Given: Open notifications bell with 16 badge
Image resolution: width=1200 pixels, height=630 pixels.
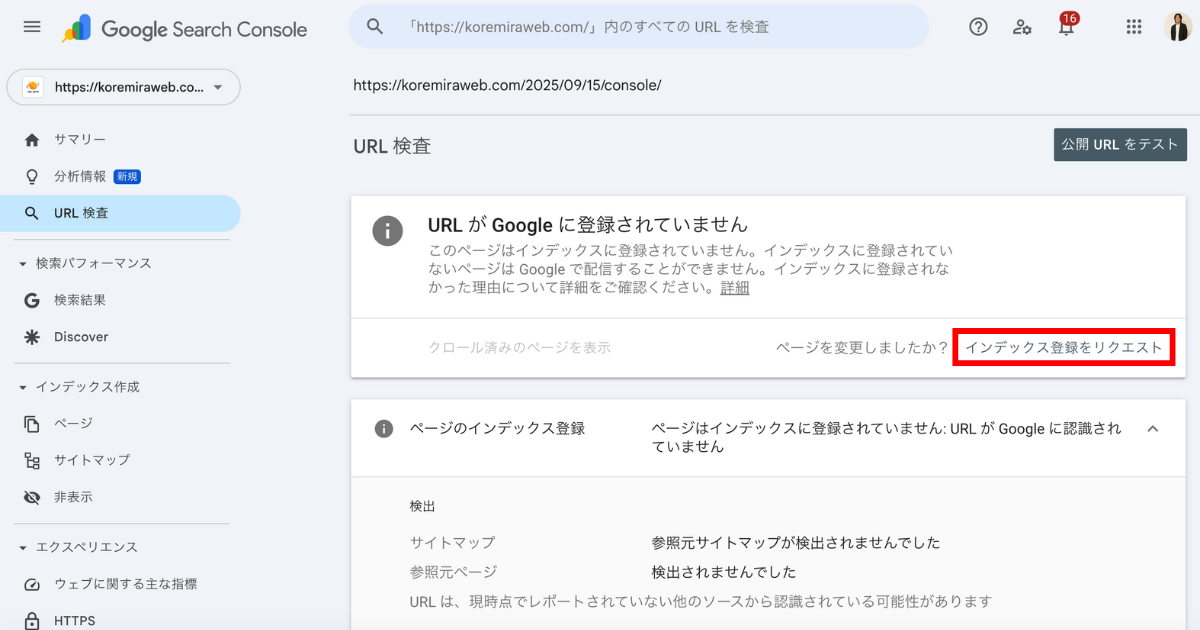Looking at the screenshot, I should (1067, 25).
